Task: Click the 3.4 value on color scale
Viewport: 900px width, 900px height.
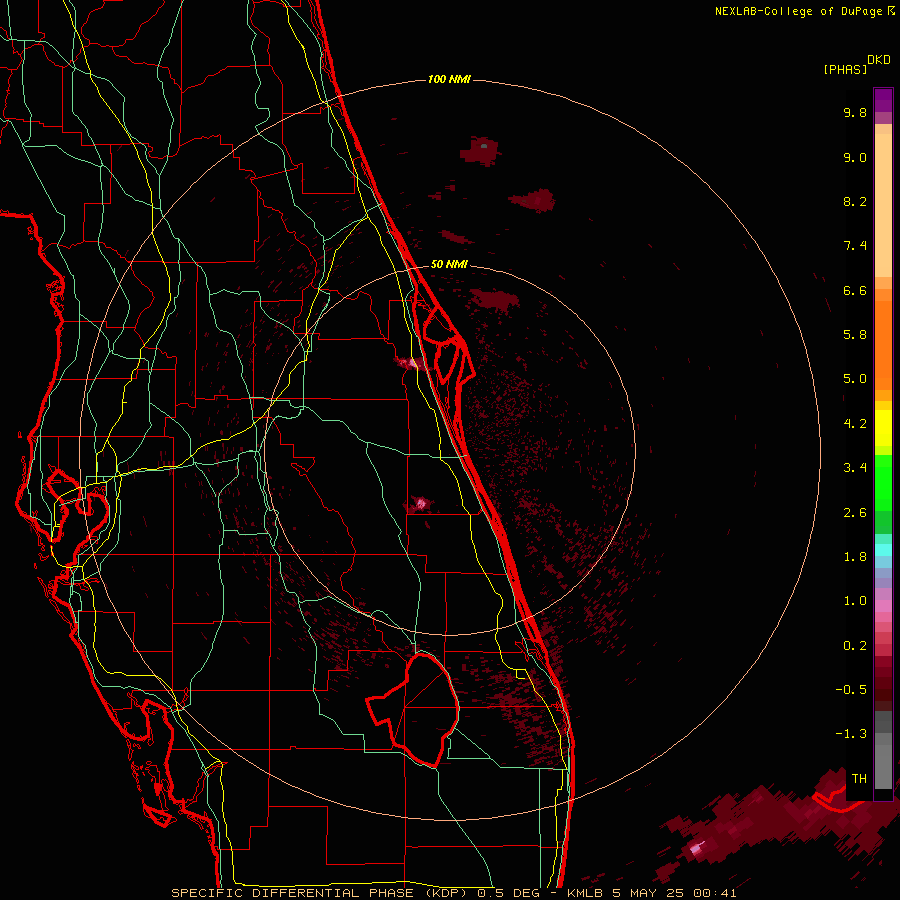Action: point(855,468)
